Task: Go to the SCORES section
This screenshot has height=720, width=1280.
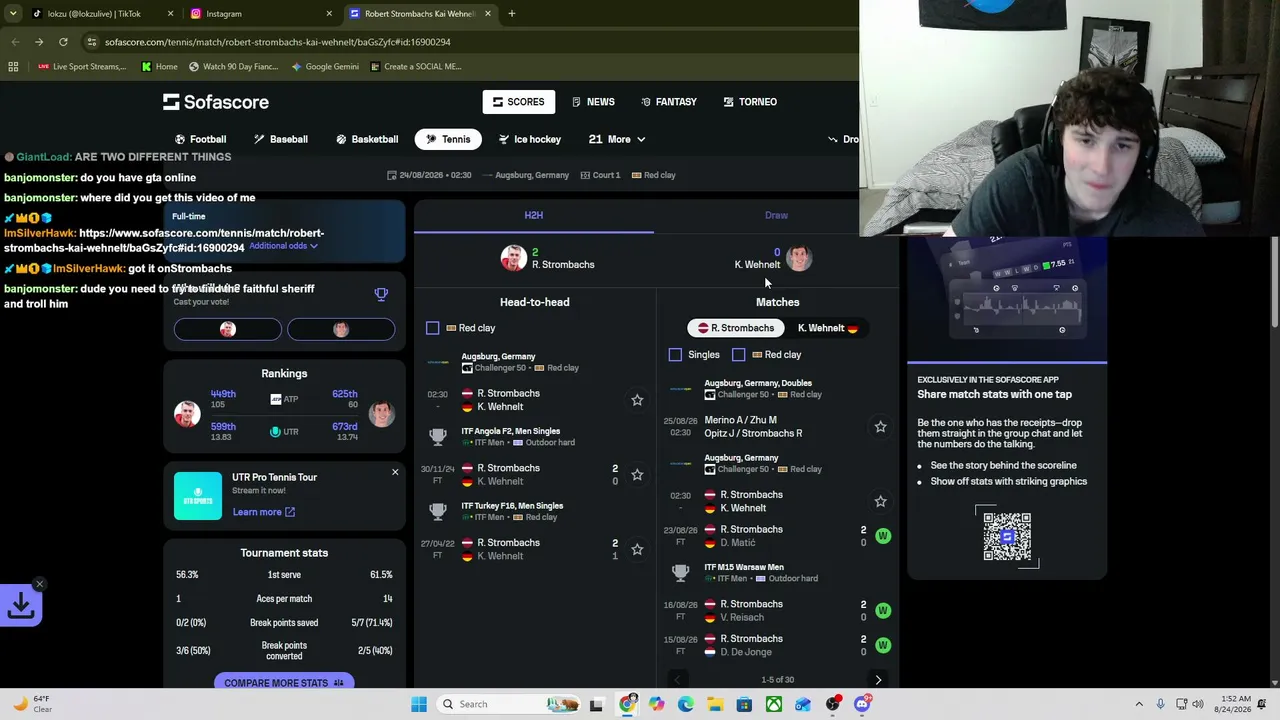Action: pos(518,102)
